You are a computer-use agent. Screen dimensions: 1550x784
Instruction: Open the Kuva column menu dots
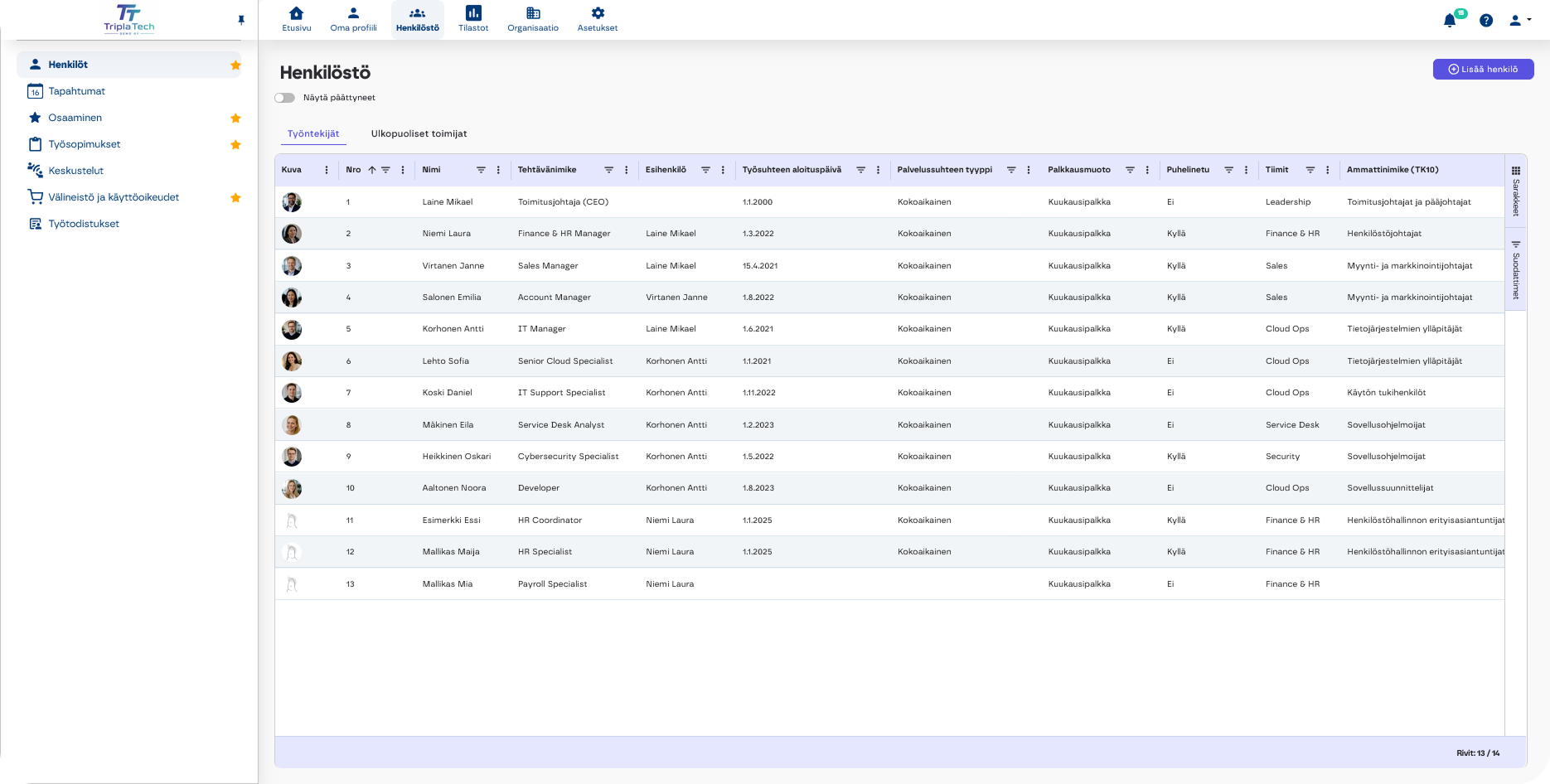click(x=327, y=170)
